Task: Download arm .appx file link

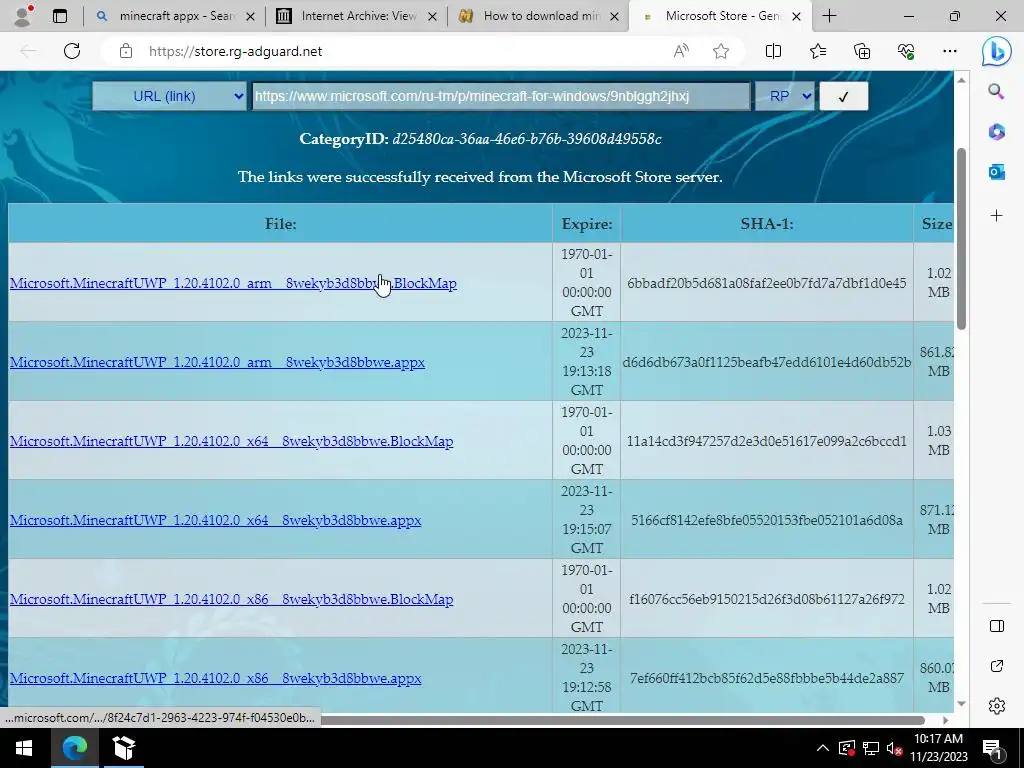Action: pyautogui.click(x=217, y=362)
